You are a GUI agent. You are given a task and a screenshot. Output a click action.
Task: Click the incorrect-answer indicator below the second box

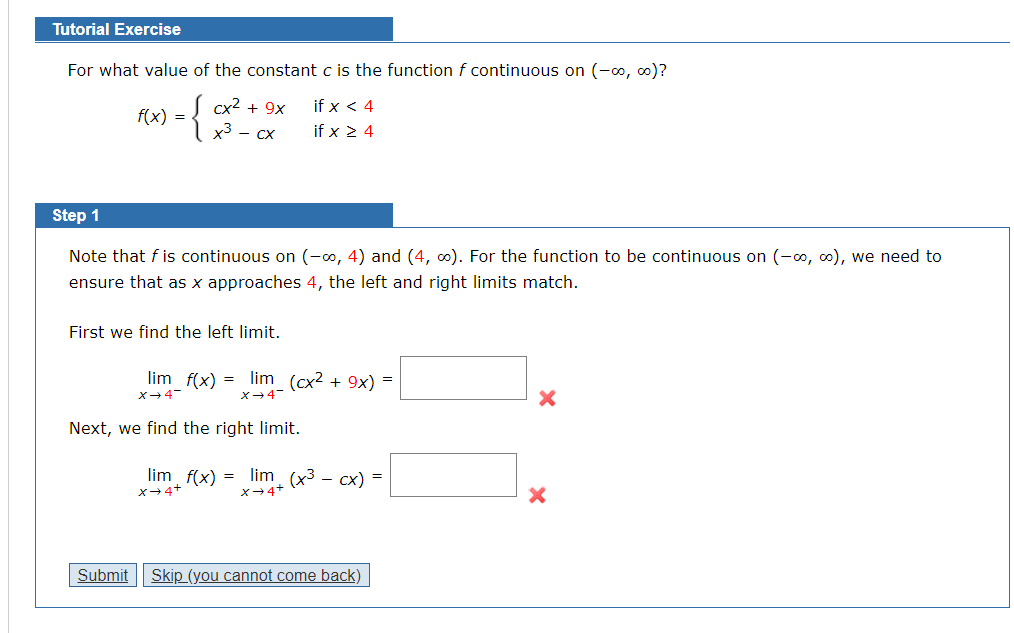pyautogui.click(x=537, y=495)
